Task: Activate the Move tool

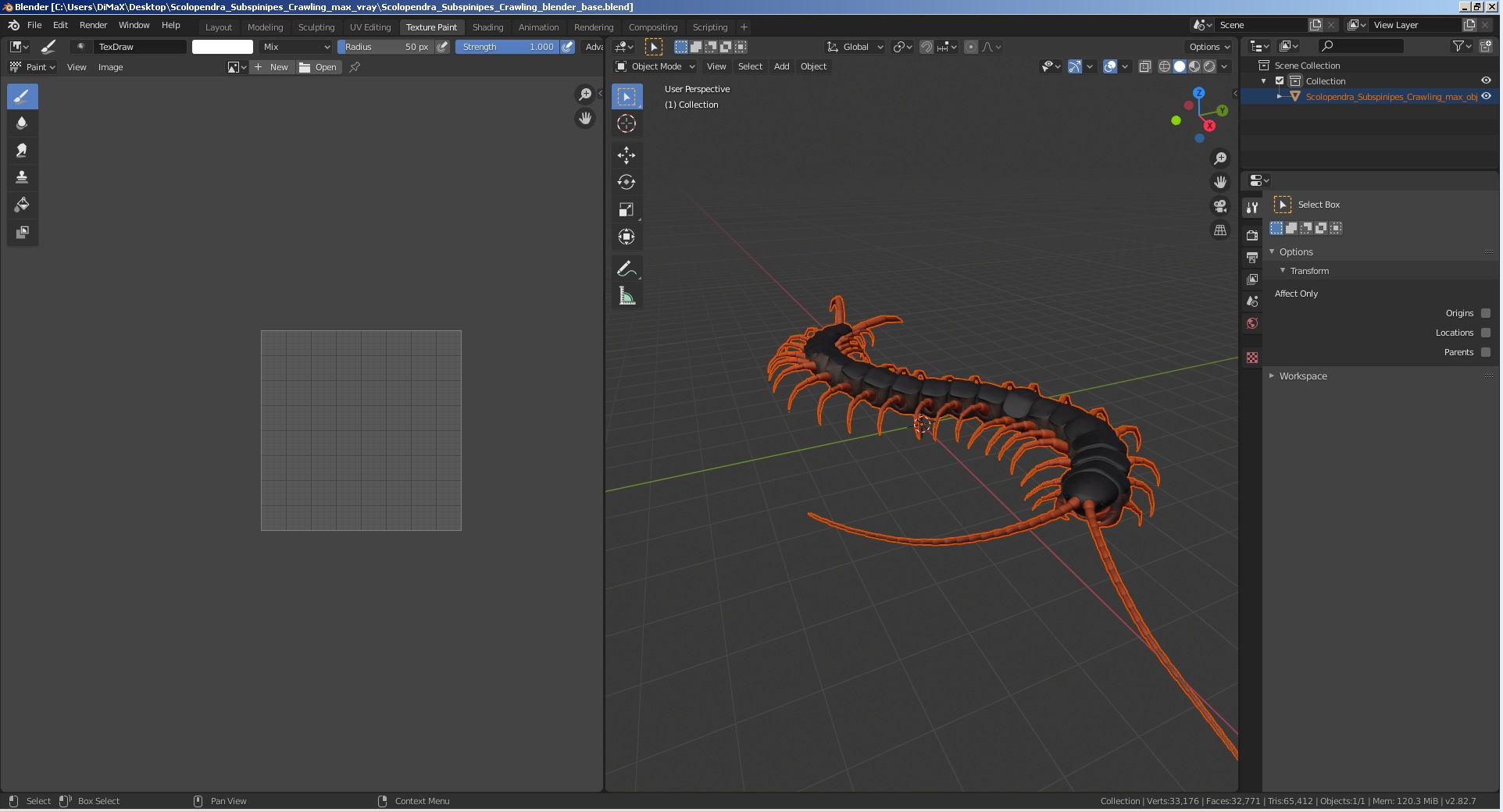Action: (627, 155)
